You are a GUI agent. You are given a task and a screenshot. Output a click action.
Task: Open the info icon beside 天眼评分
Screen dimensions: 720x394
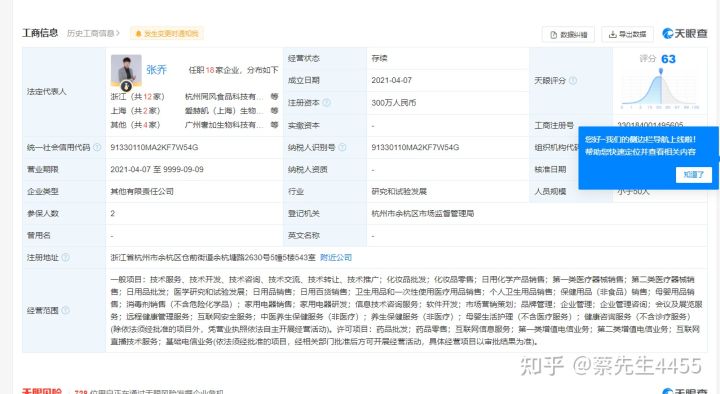pyautogui.click(x=573, y=80)
